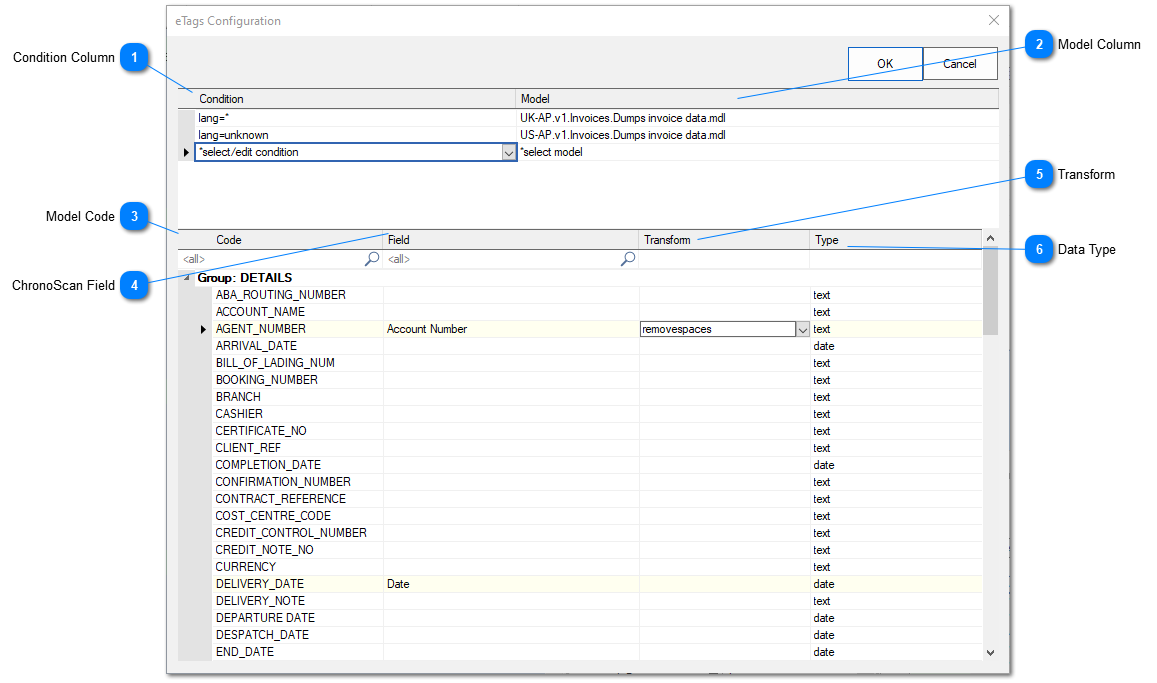This screenshot has height=683, width=1157.
Task: Click the search icon in the Field filter
Action: point(628,258)
